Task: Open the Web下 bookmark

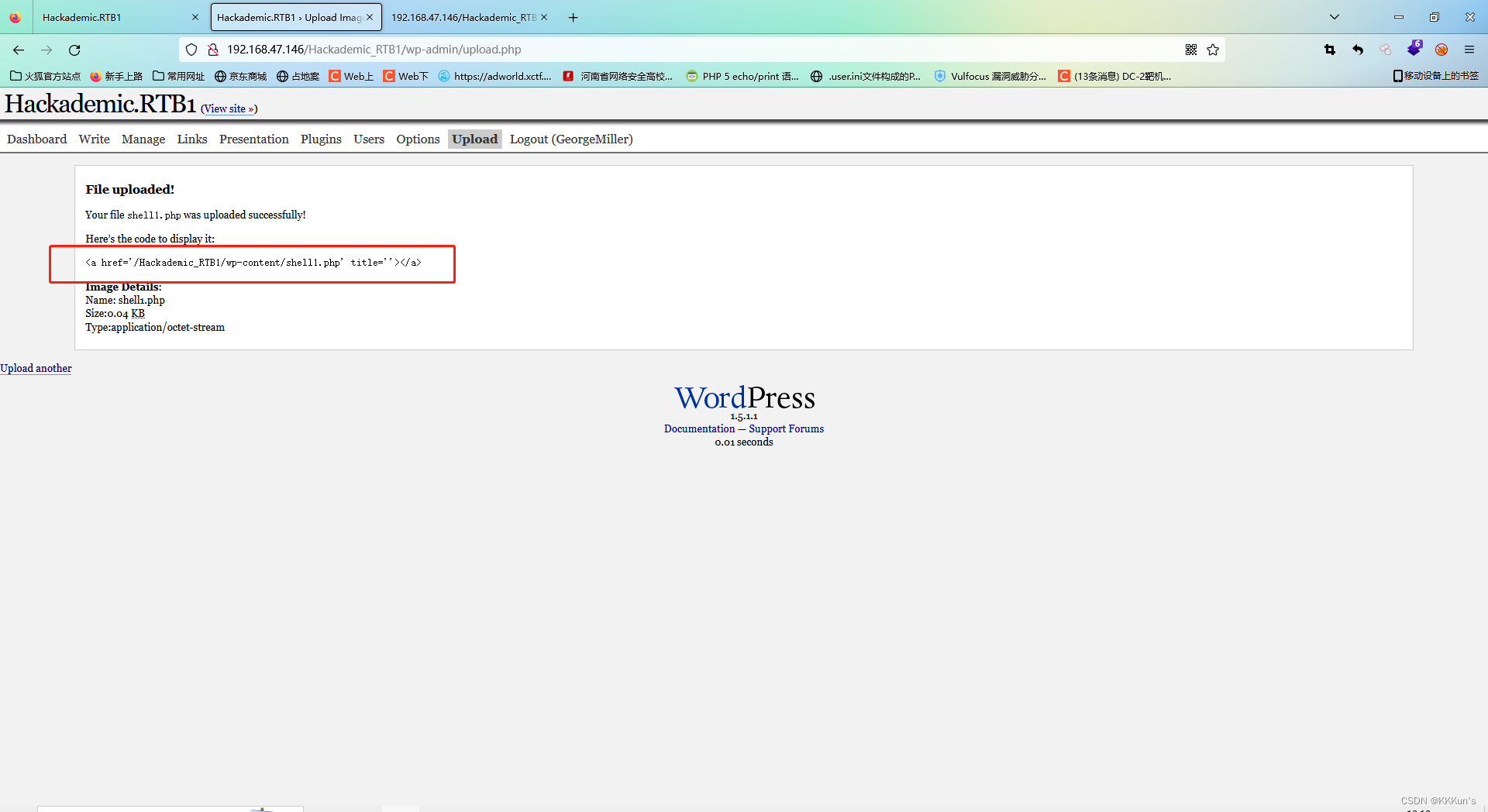Action: (x=405, y=76)
